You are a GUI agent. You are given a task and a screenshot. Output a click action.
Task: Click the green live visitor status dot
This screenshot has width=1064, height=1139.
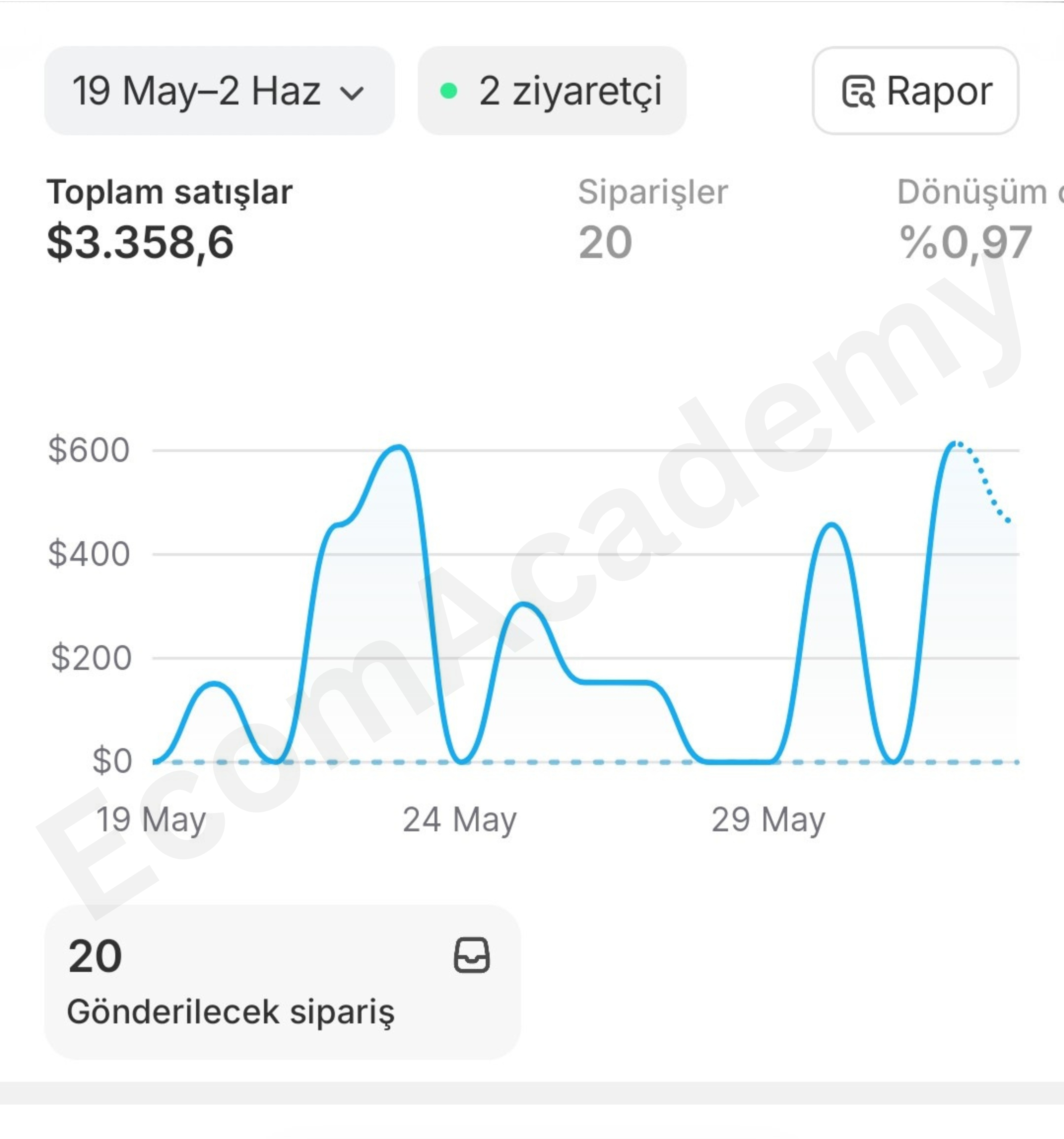(449, 90)
